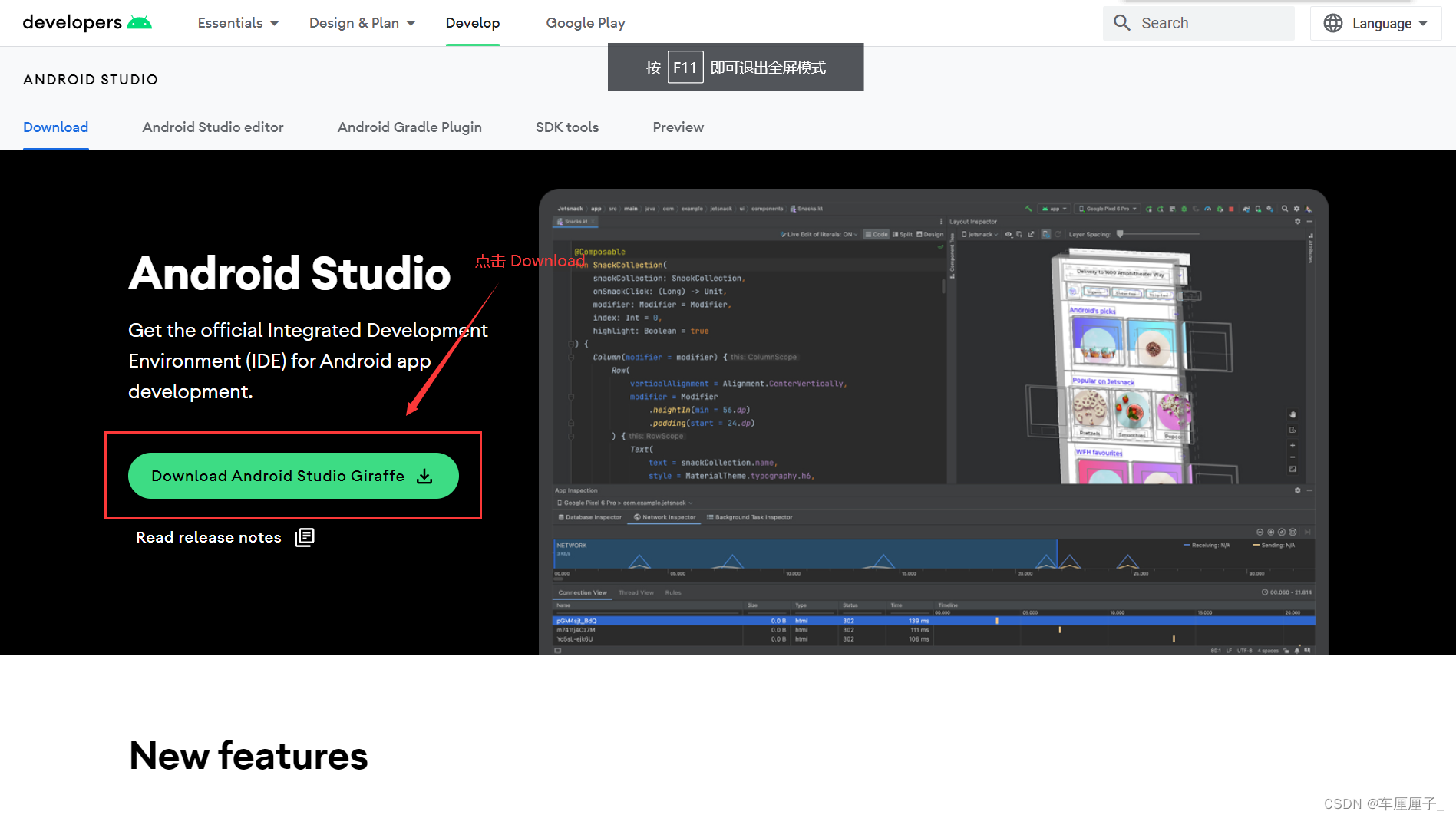Open the SDK tools tab
The image size is (1456, 818).
[x=567, y=127]
